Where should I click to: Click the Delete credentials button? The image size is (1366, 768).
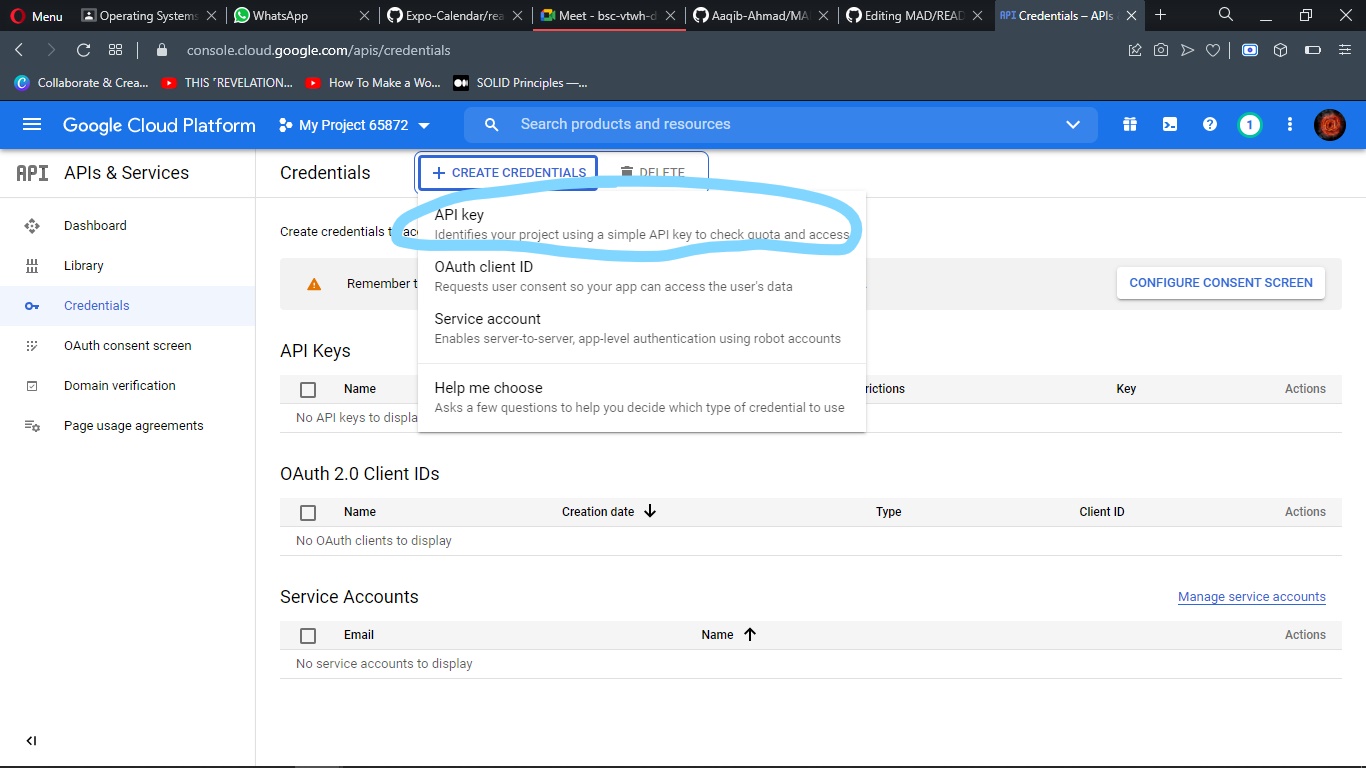coord(653,172)
